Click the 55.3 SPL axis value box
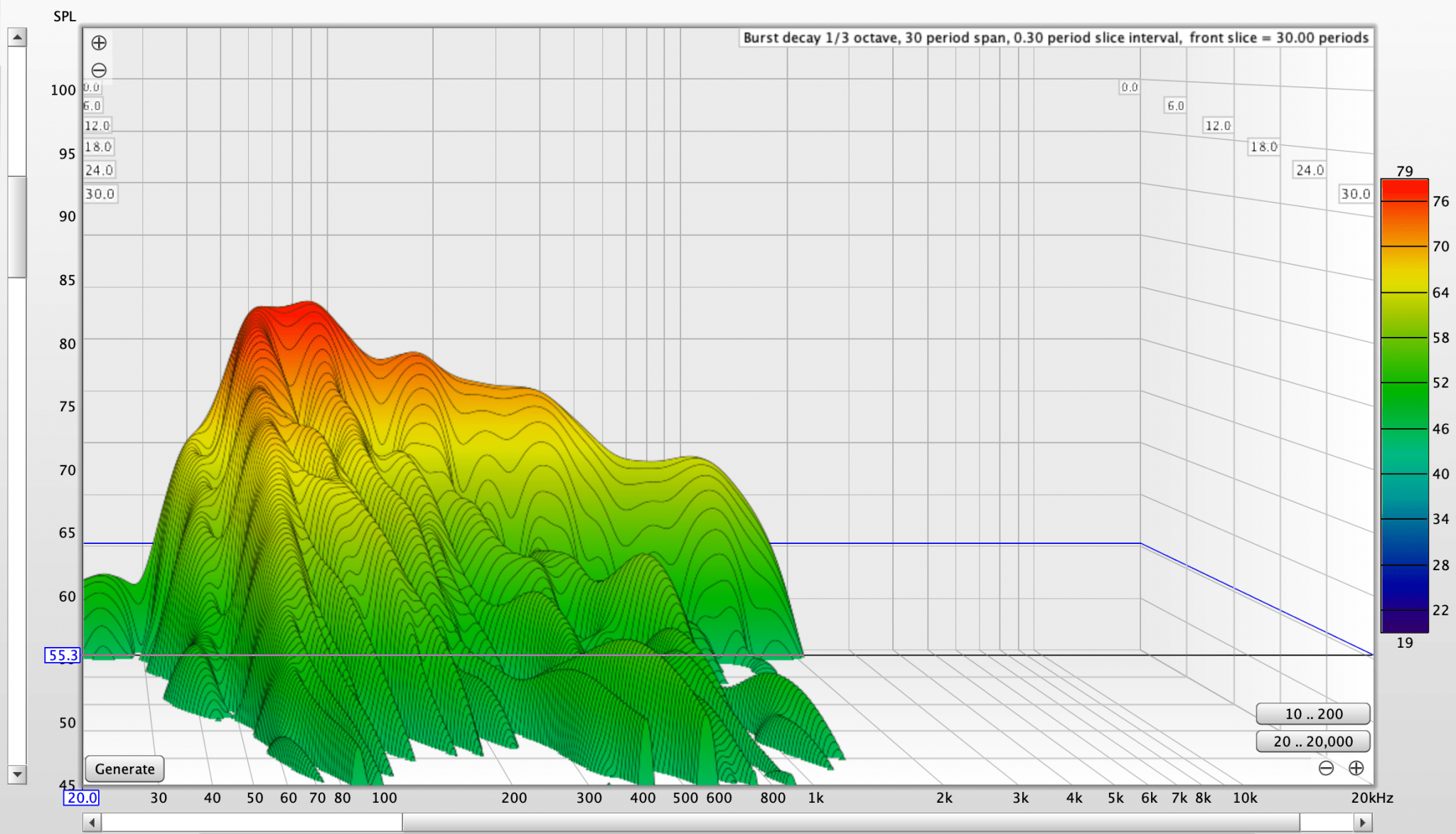The image size is (1456, 834). click(63, 655)
